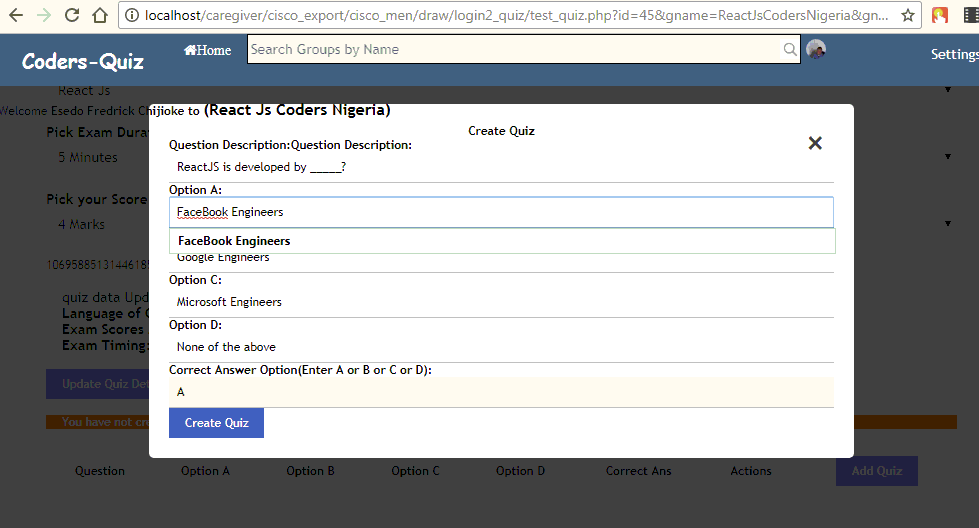Image resolution: width=979 pixels, height=528 pixels.
Task: Click the Update Quiz Details button
Action: pos(97,384)
